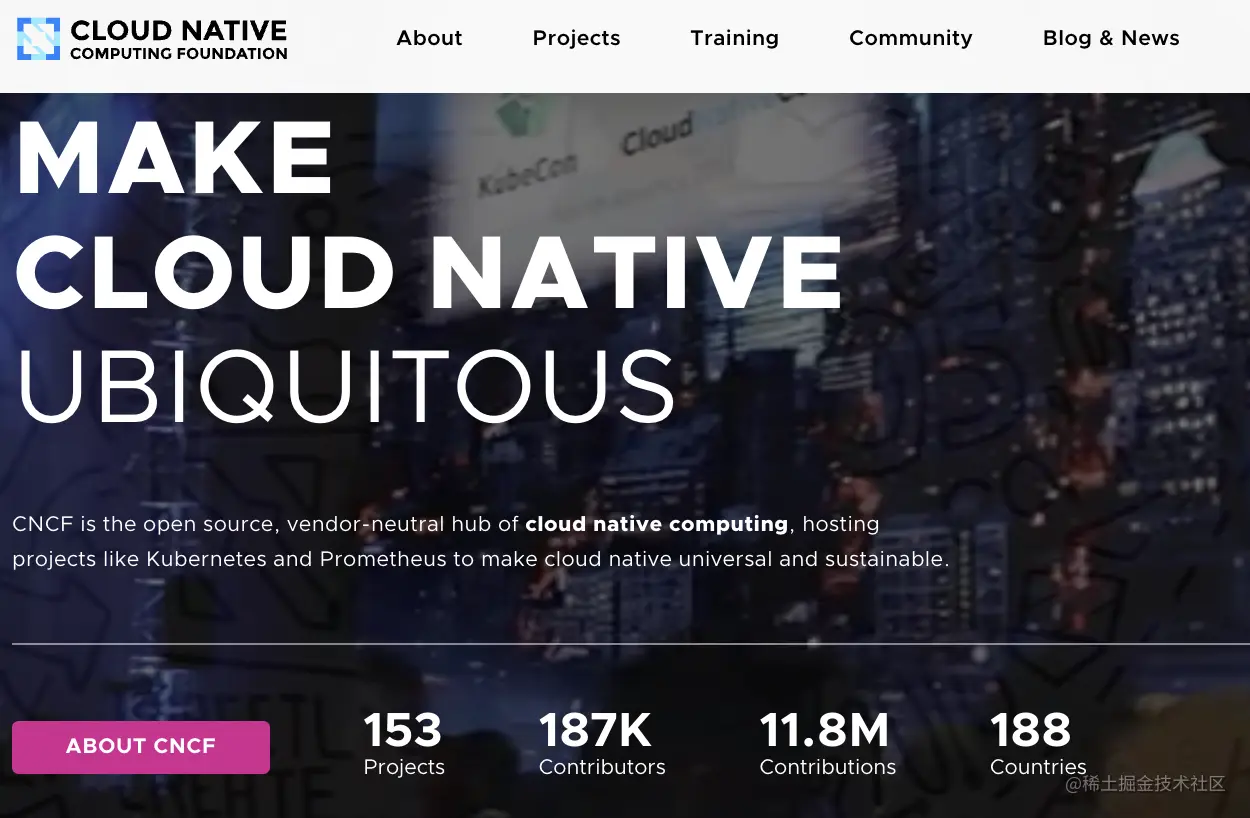Click the 'UBIQUITOUS' headline text
This screenshot has width=1250, height=818.
(346, 386)
